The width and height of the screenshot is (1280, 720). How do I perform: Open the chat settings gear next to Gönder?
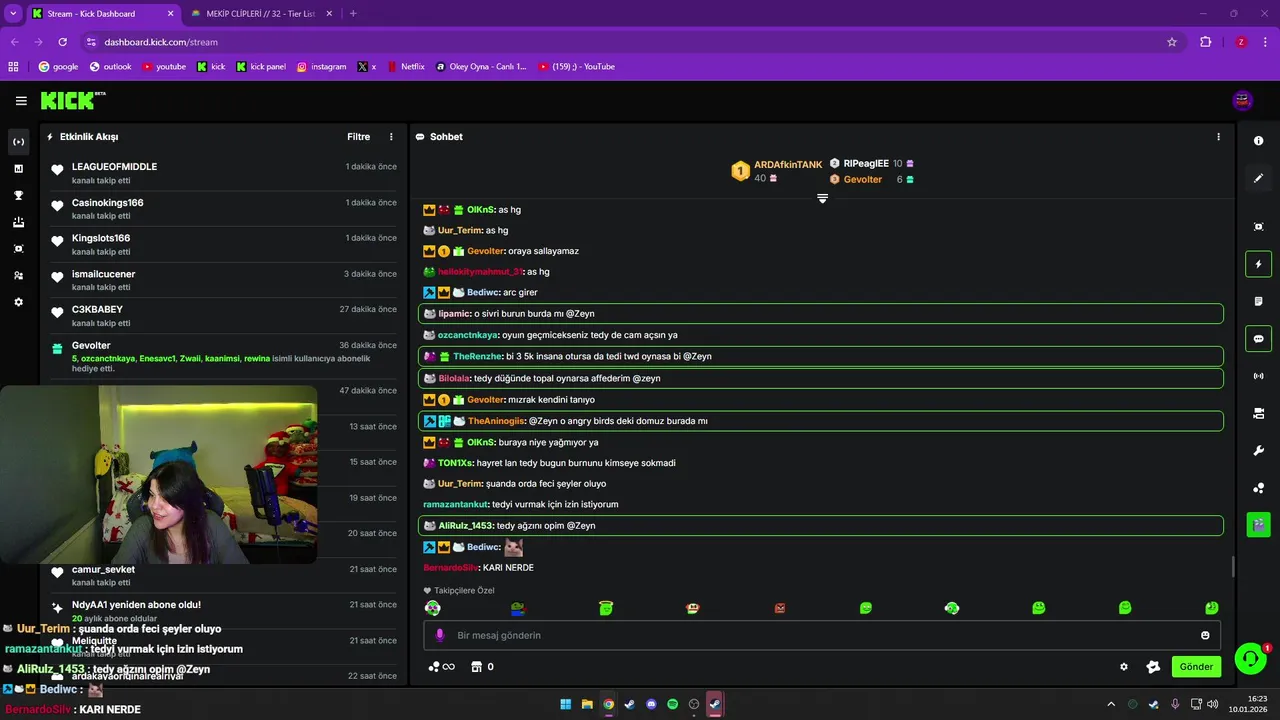tap(1123, 667)
